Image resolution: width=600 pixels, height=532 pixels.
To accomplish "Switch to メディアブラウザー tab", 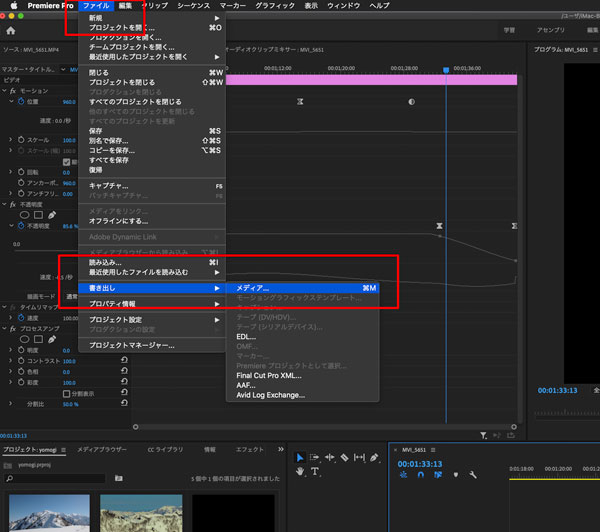I will pos(102,449).
